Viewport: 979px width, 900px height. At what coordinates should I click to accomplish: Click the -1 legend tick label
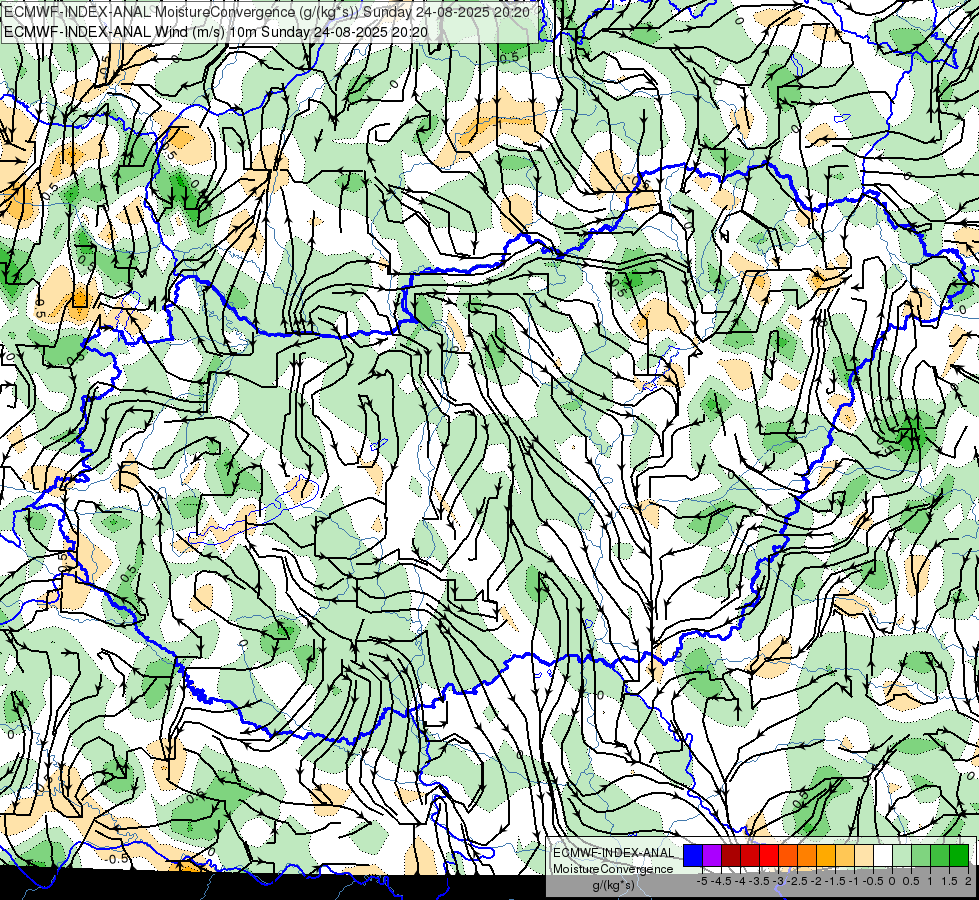pyautogui.click(x=854, y=881)
